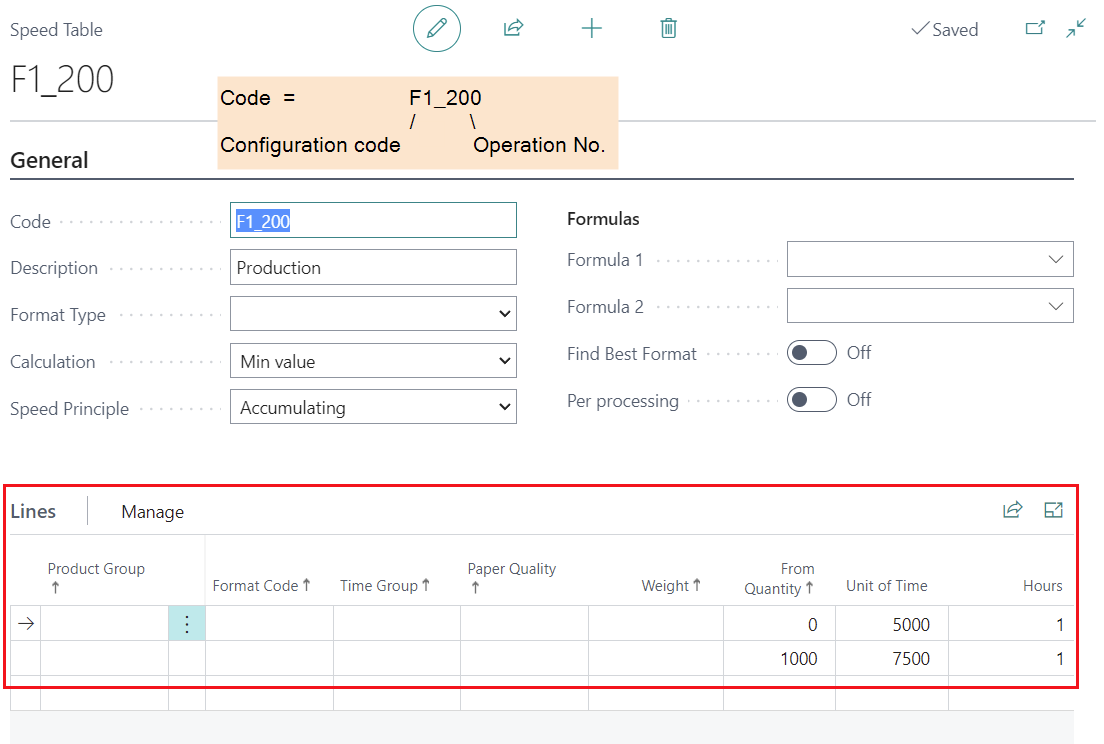
Task: Select the From Quantity cell showing 0
Action: 779,624
